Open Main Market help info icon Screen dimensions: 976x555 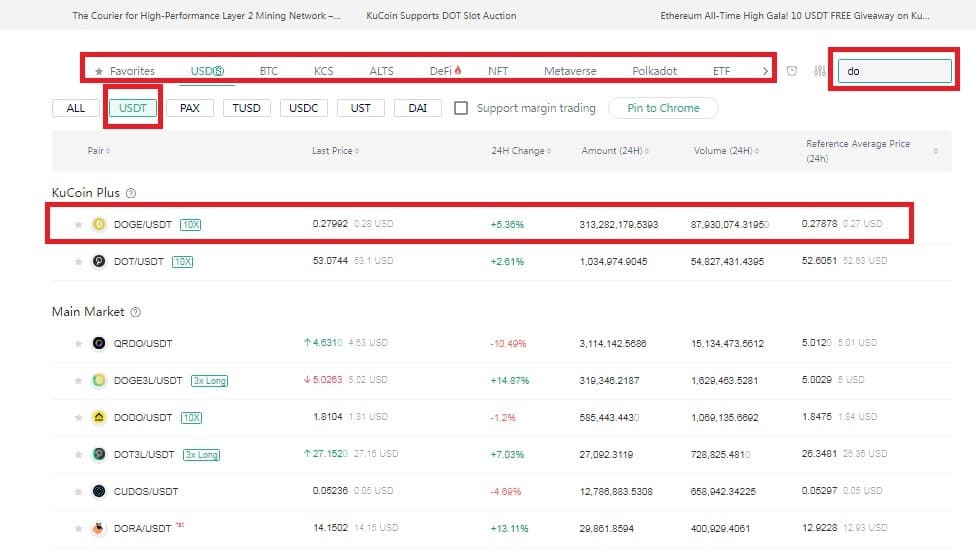point(136,312)
